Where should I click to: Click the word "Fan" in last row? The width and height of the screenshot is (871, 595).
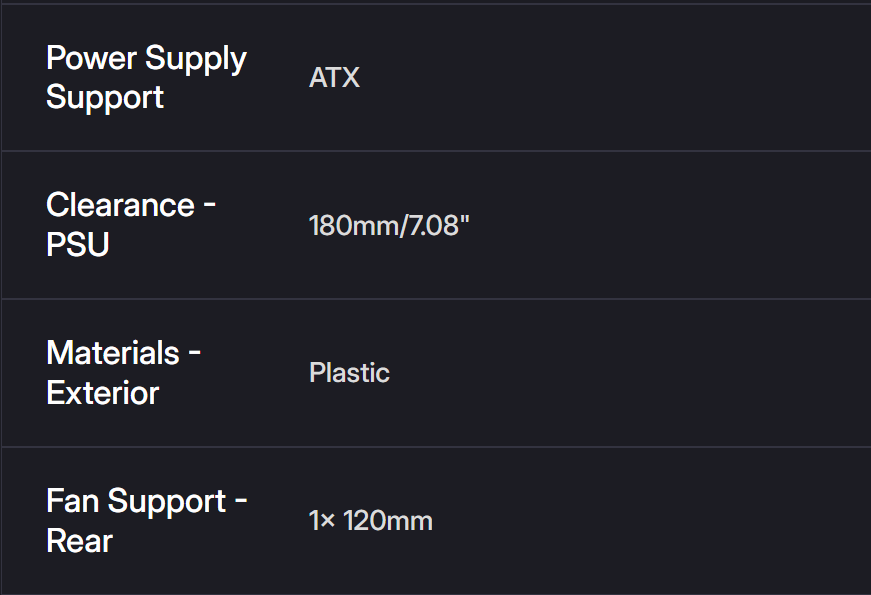pos(70,501)
